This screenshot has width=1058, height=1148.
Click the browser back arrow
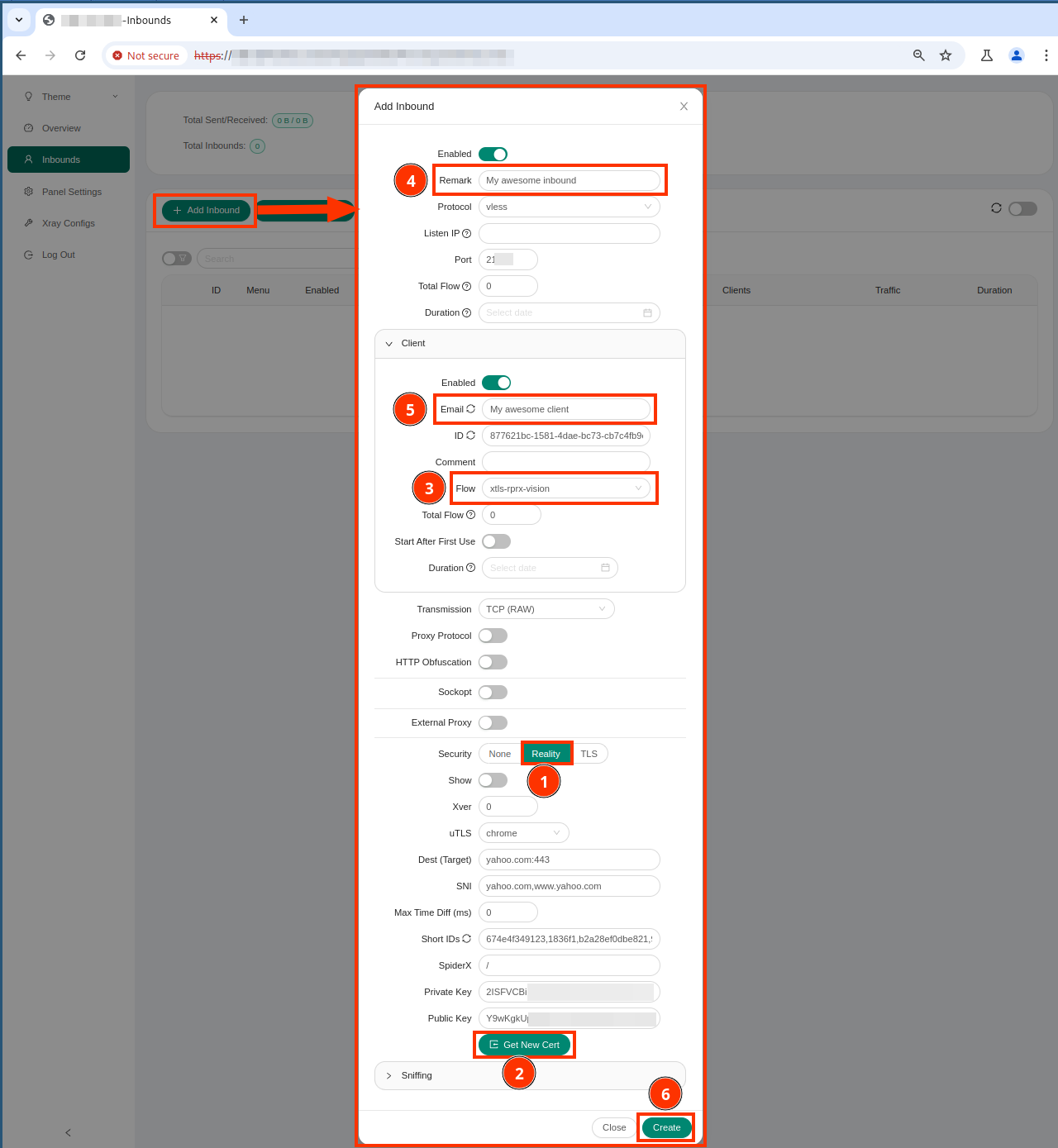21,55
